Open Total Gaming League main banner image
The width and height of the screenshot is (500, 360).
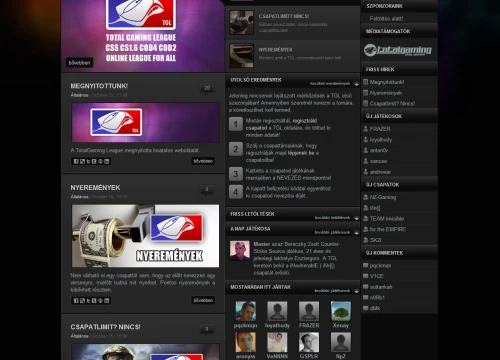coord(143,36)
